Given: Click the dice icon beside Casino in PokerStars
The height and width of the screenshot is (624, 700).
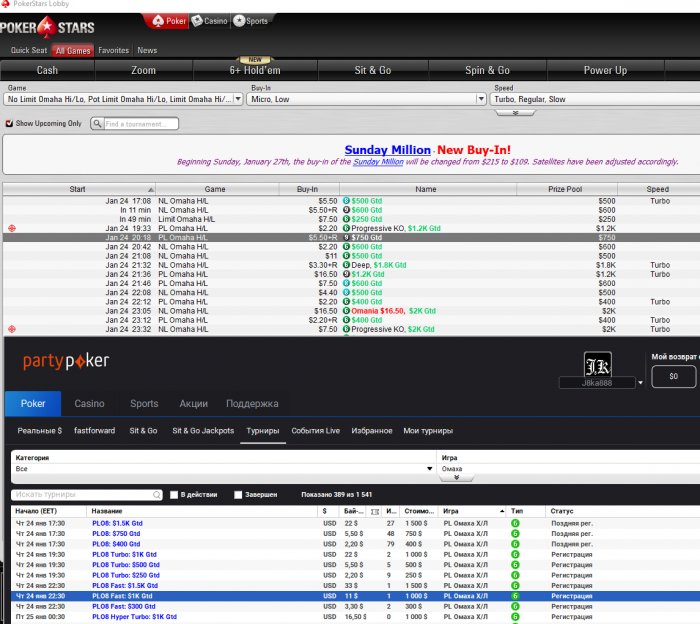Looking at the screenshot, I should coord(197,21).
